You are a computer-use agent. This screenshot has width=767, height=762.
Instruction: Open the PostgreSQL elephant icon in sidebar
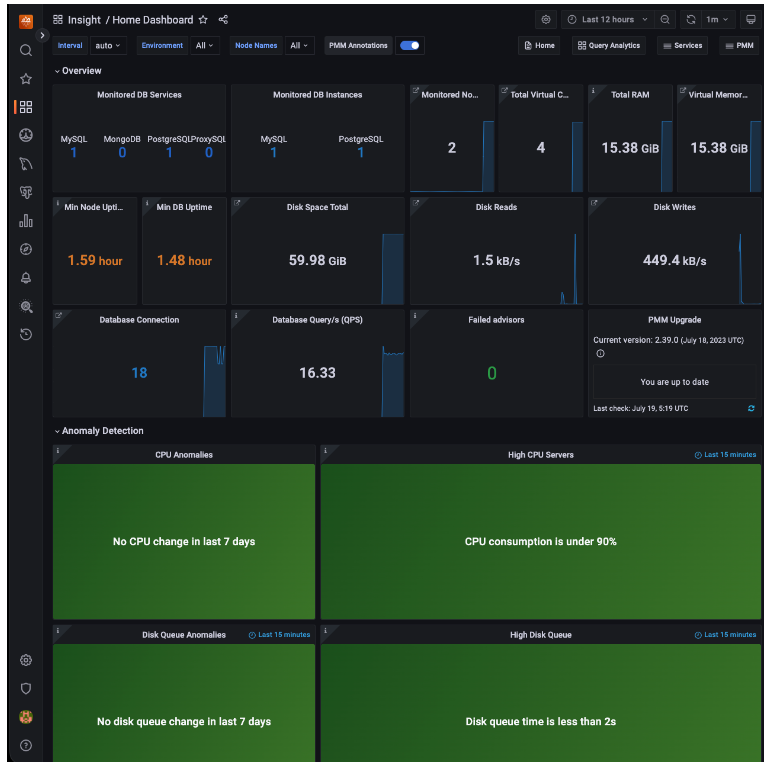point(26,192)
